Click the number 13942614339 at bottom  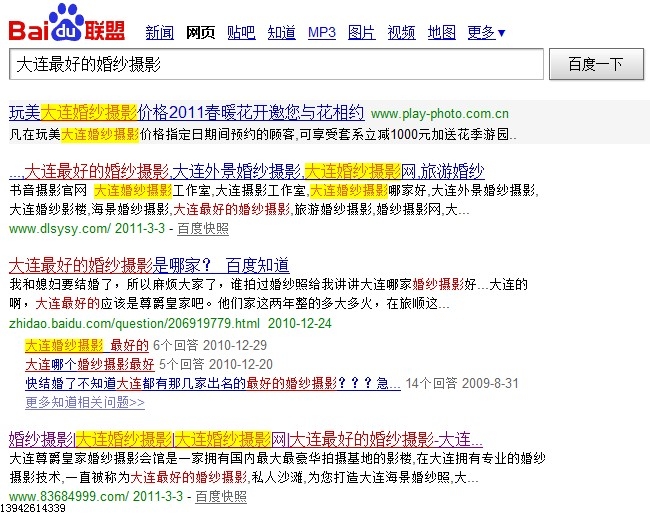[x=33, y=508]
